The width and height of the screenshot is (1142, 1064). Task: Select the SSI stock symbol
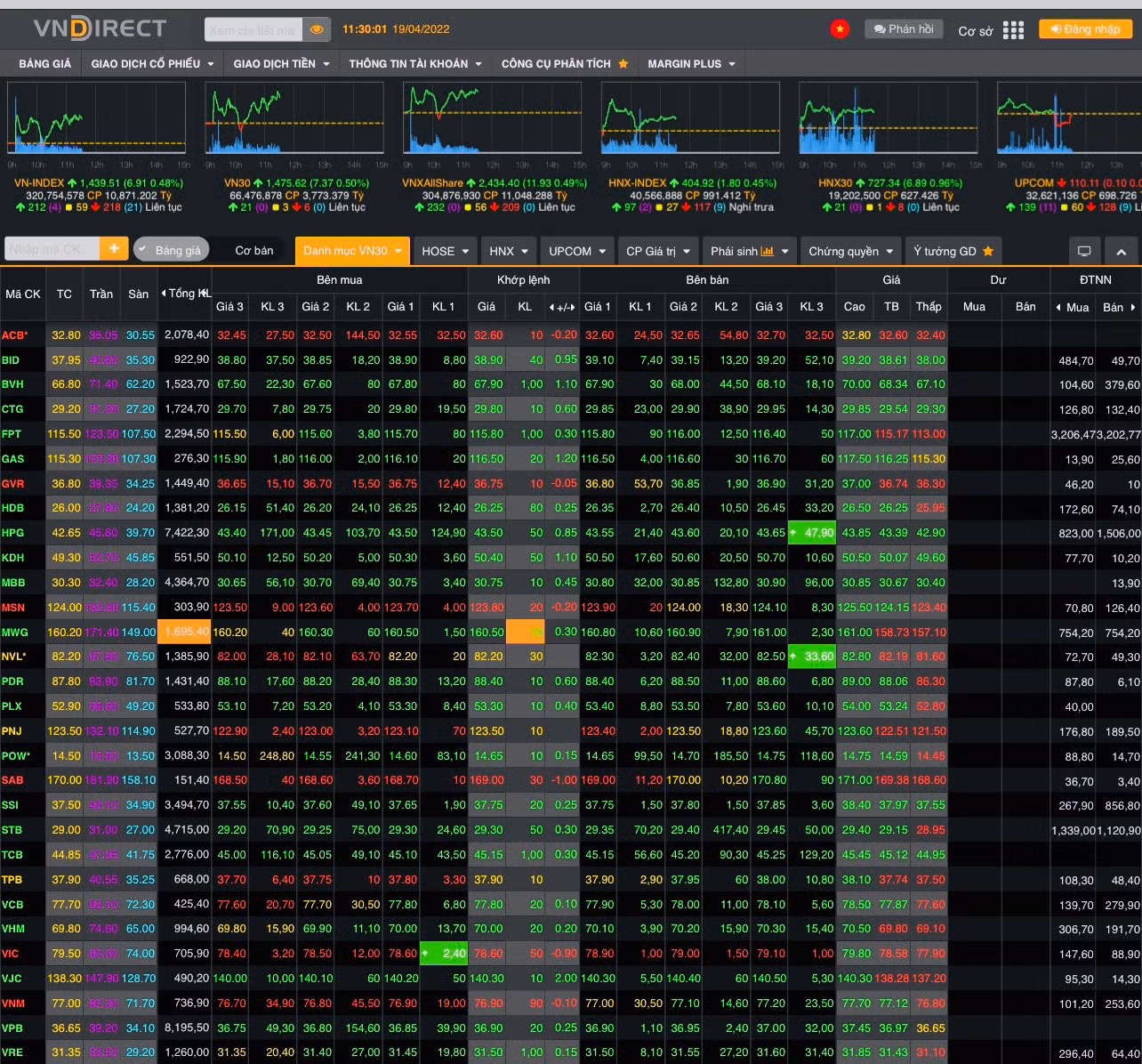tap(12, 805)
